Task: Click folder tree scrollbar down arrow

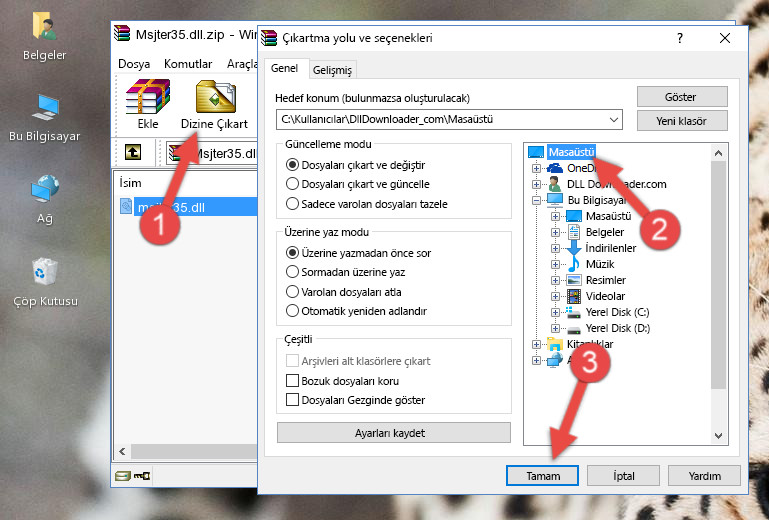Action: click(x=718, y=436)
